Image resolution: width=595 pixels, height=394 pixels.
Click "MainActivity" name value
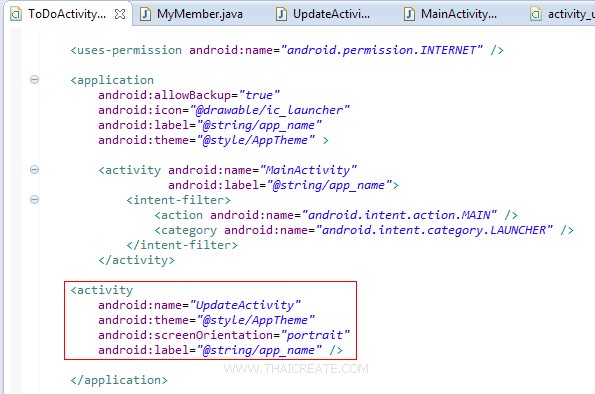(x=308, y=170)
